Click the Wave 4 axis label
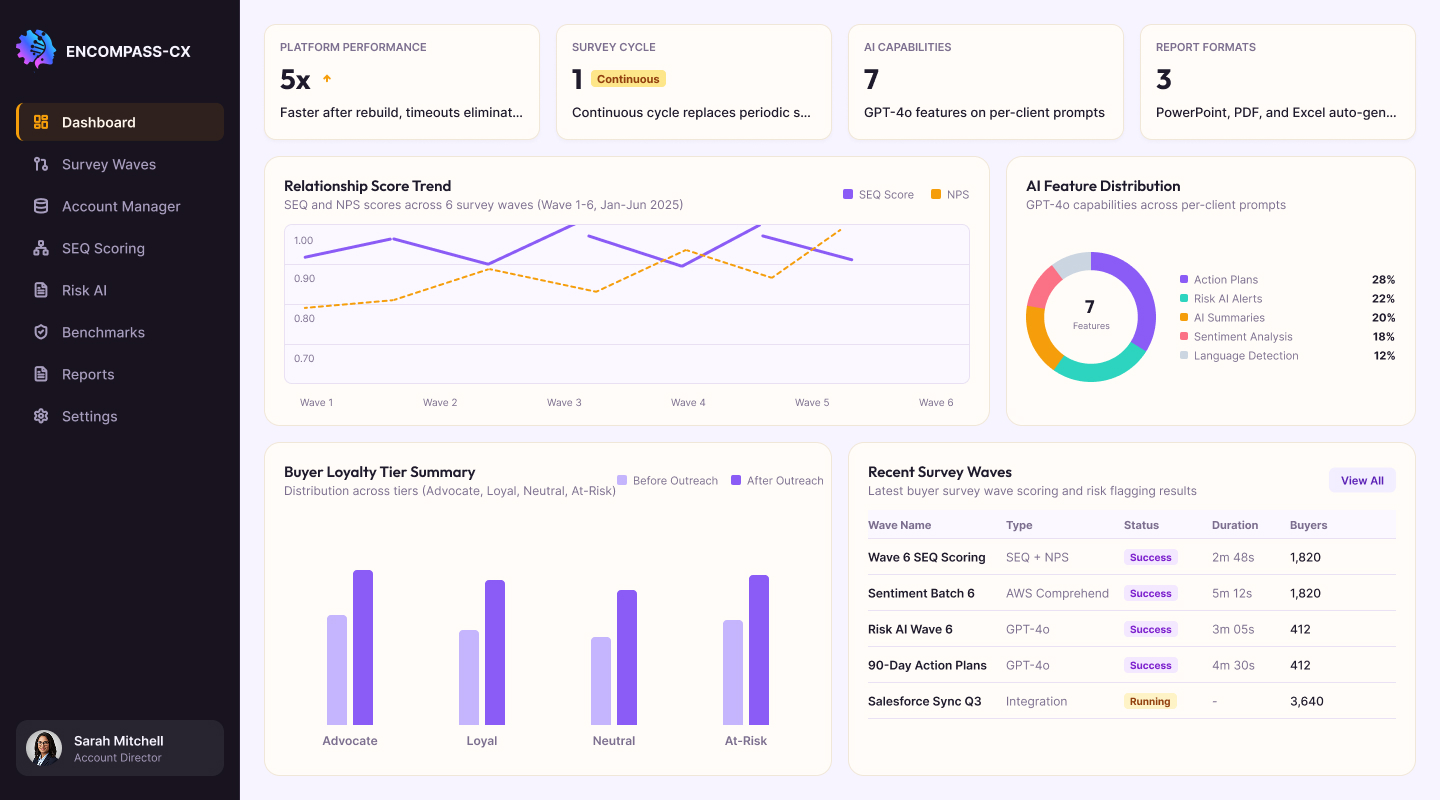 (x=688, y=402)
